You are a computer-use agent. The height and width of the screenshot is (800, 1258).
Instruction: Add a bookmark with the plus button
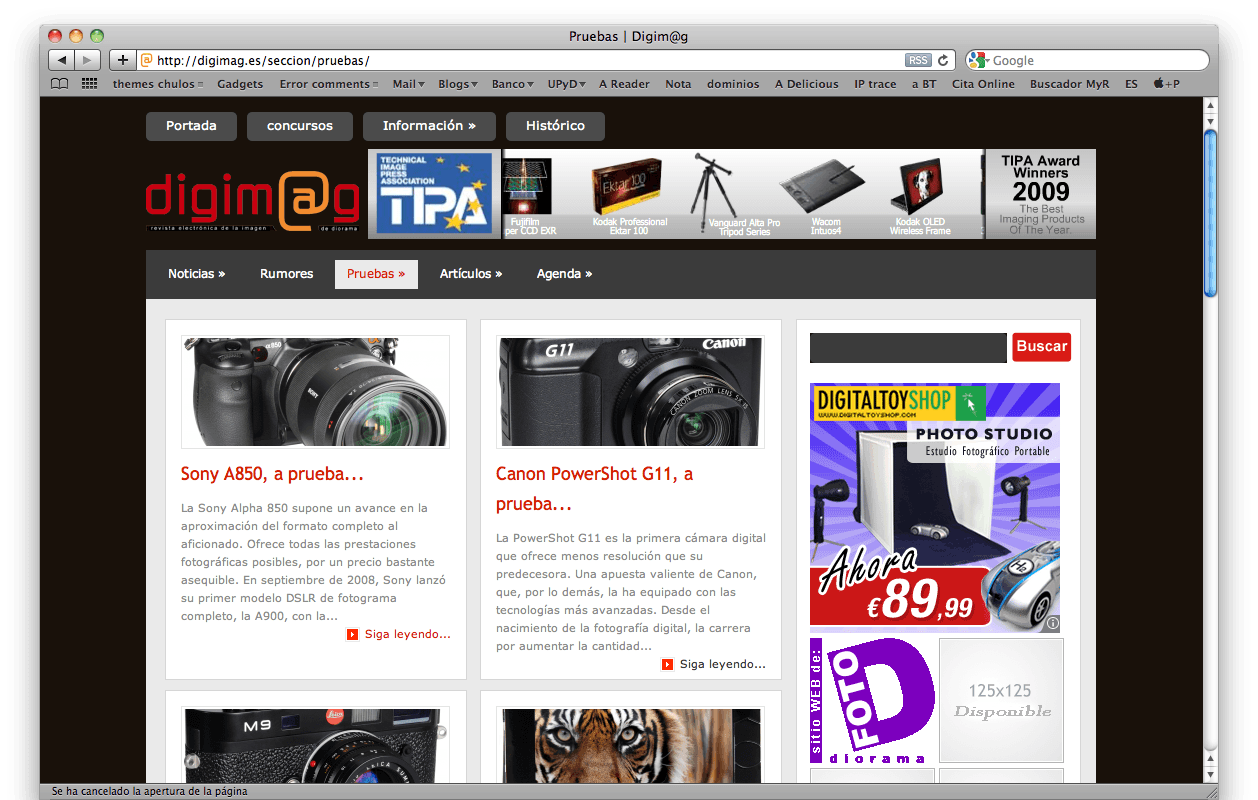pyautogui.click(x=123, y=60)
